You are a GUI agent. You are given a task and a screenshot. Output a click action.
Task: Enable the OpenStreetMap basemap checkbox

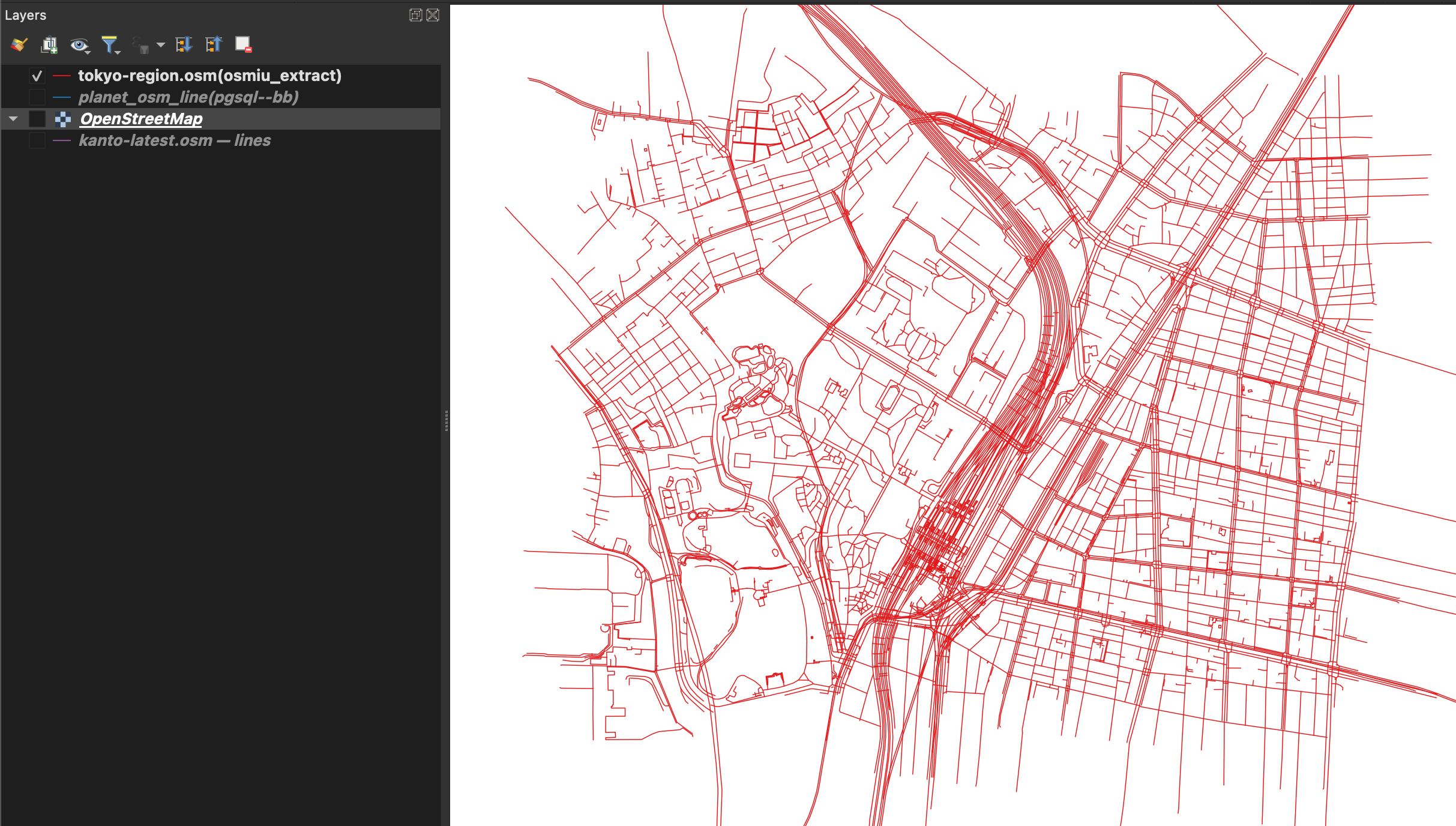click(x=37, y=118)
